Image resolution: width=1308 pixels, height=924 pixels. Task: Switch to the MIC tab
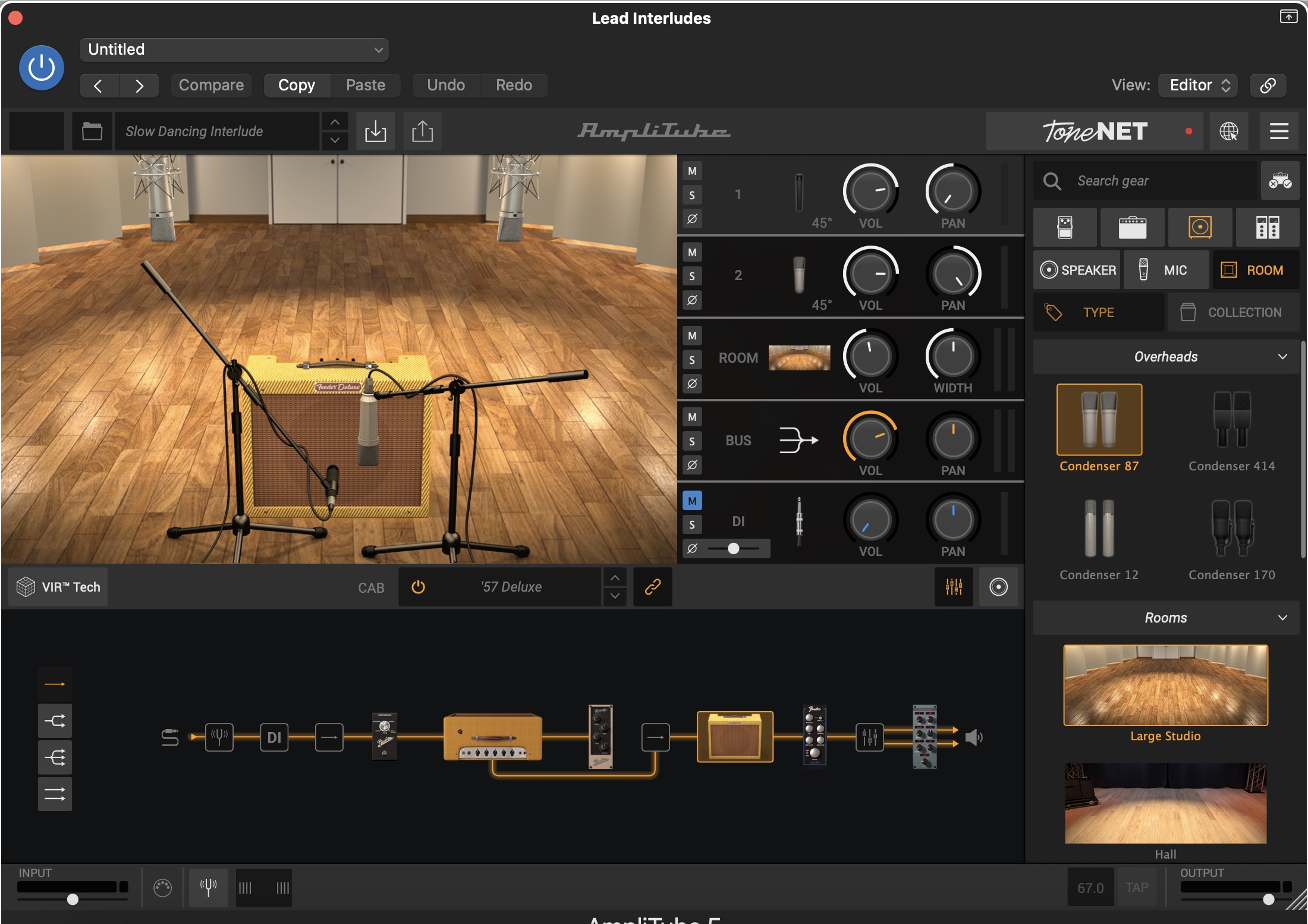pos(1166,270)
